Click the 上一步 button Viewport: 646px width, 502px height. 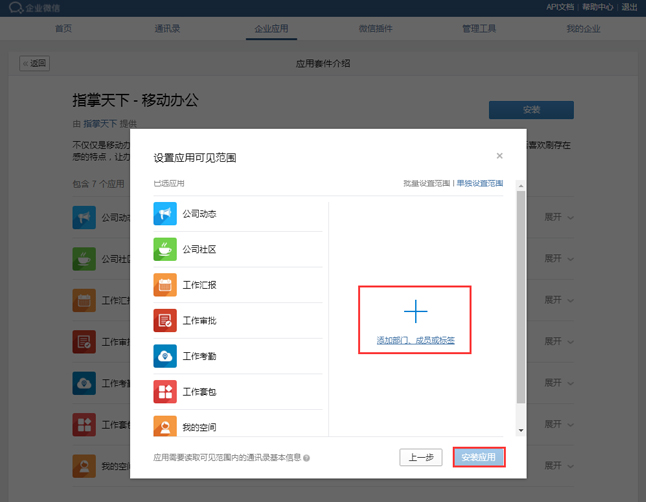422,457
